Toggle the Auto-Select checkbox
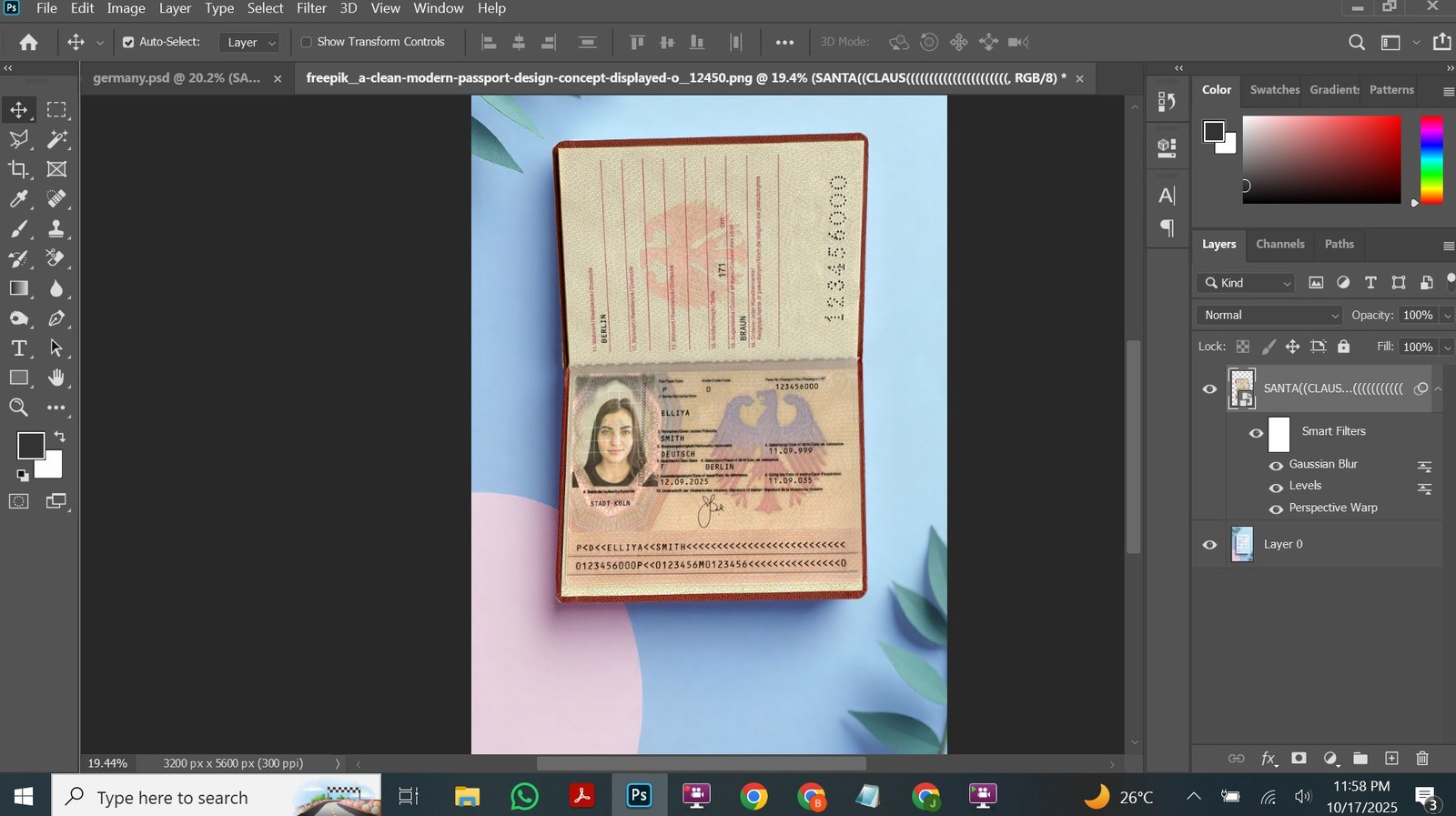1456x816 pixels. point(128,42)
